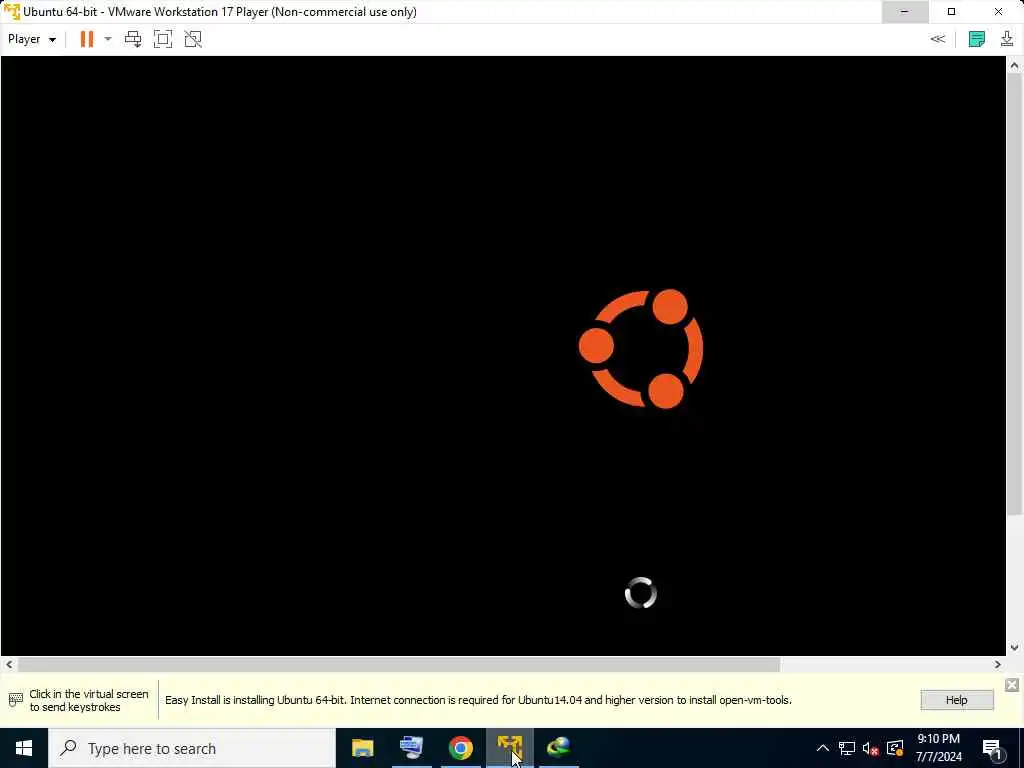Open the Action Center notifications icon
Image resolution: width=1024 pixels, height=768 pixels.
[992, 748]
